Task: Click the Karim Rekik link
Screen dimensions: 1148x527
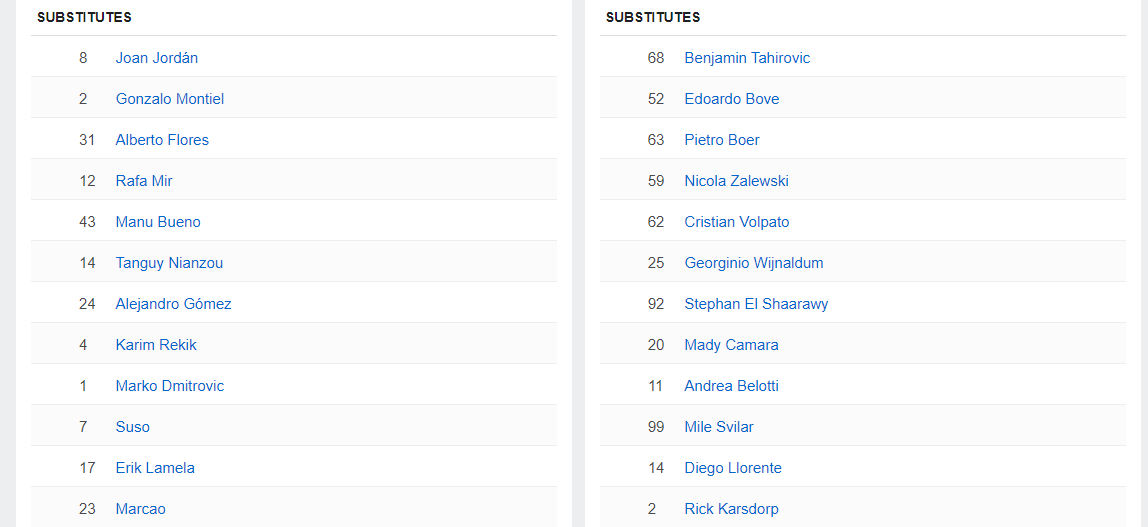Action: coord(156,345)
